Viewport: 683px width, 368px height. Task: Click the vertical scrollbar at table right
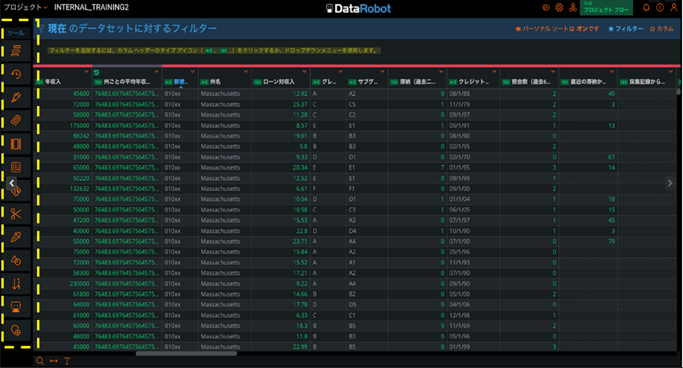click(678, 91)
